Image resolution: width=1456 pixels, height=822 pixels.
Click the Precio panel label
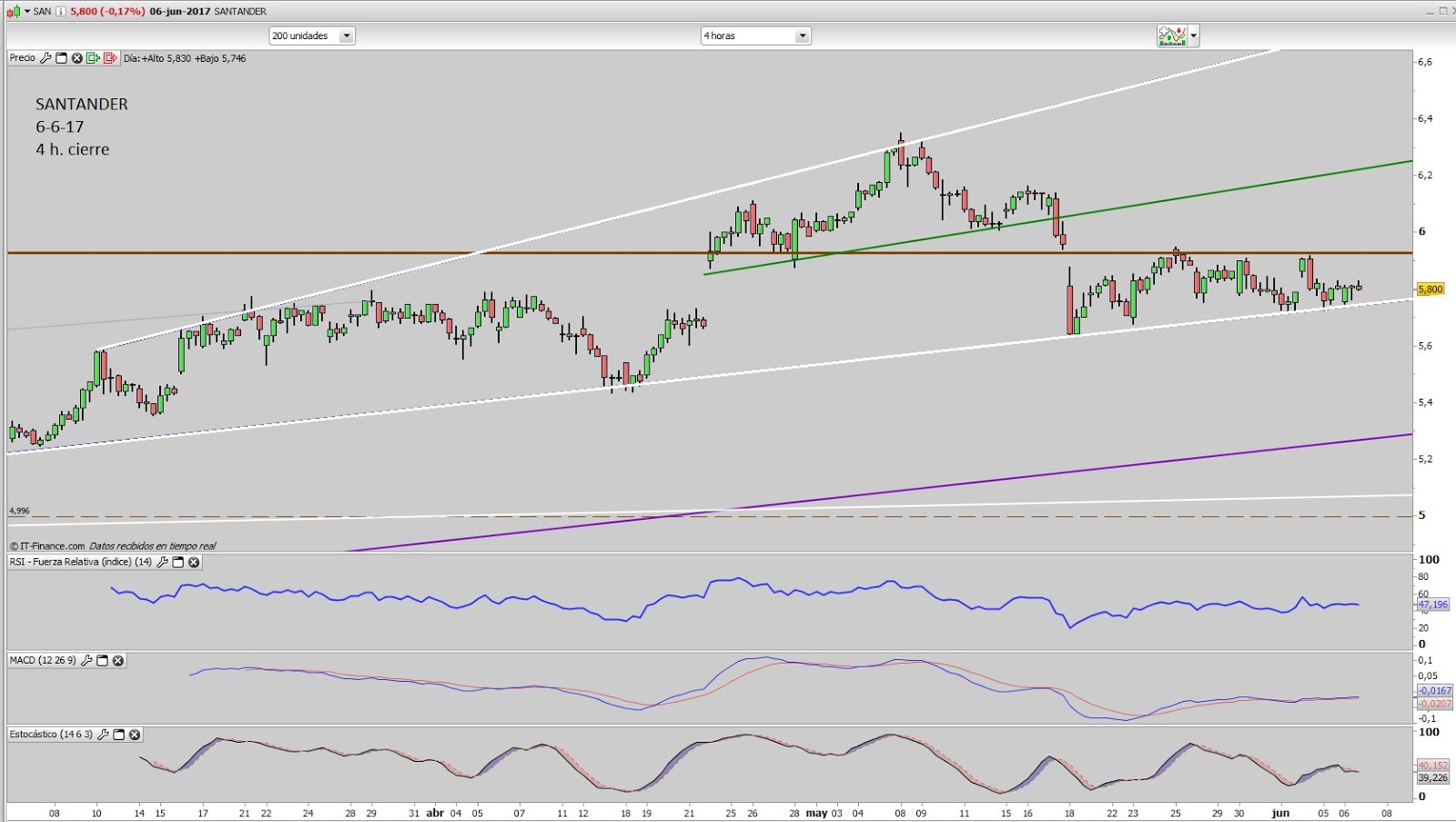(x=23, y=58)
